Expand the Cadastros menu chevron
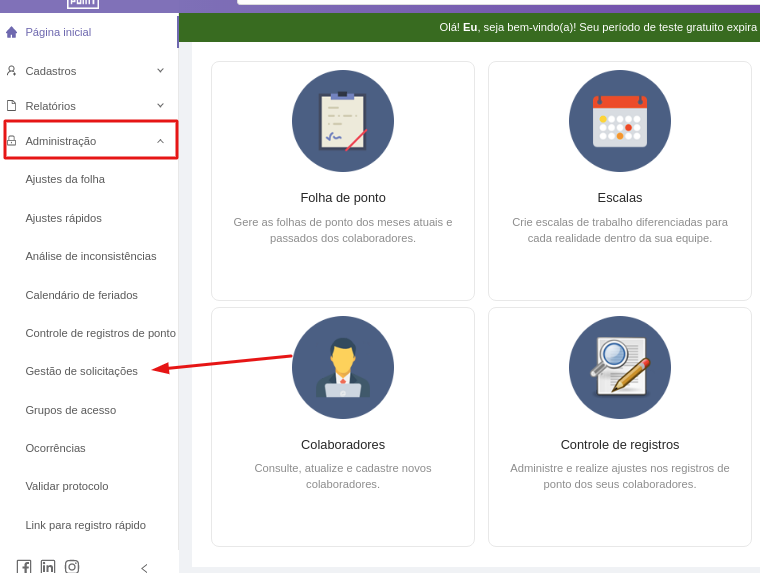This screenshot has width=760, height=573. tap(160, 71)
